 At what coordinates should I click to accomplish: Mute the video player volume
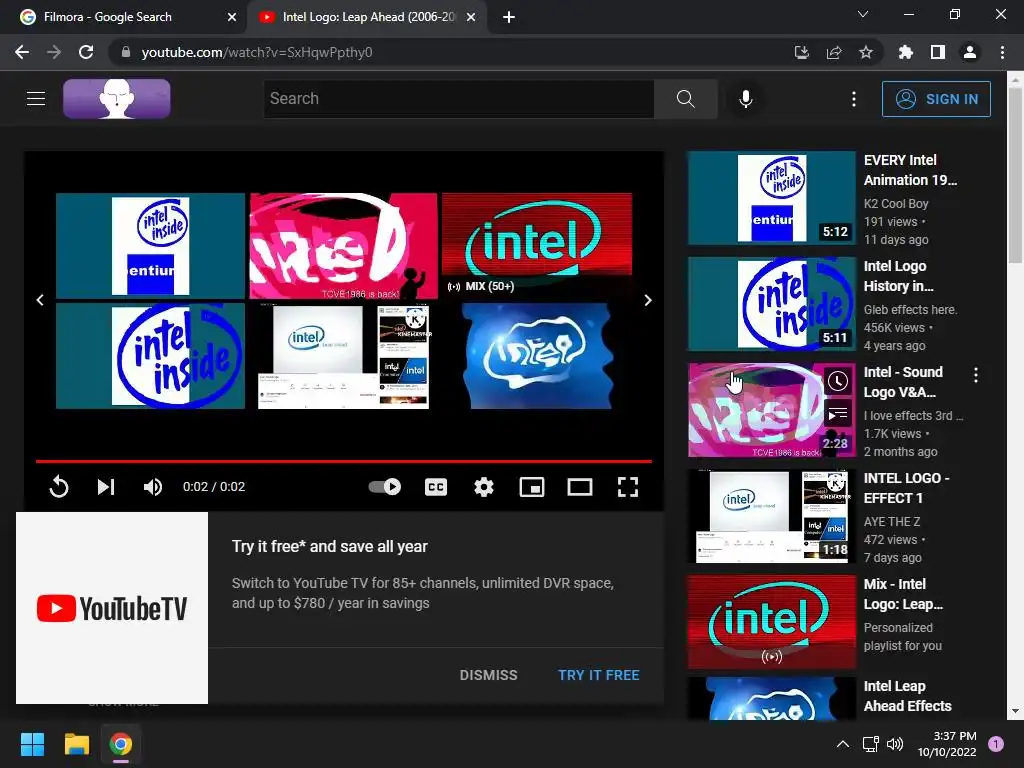(x=153, y=487)
